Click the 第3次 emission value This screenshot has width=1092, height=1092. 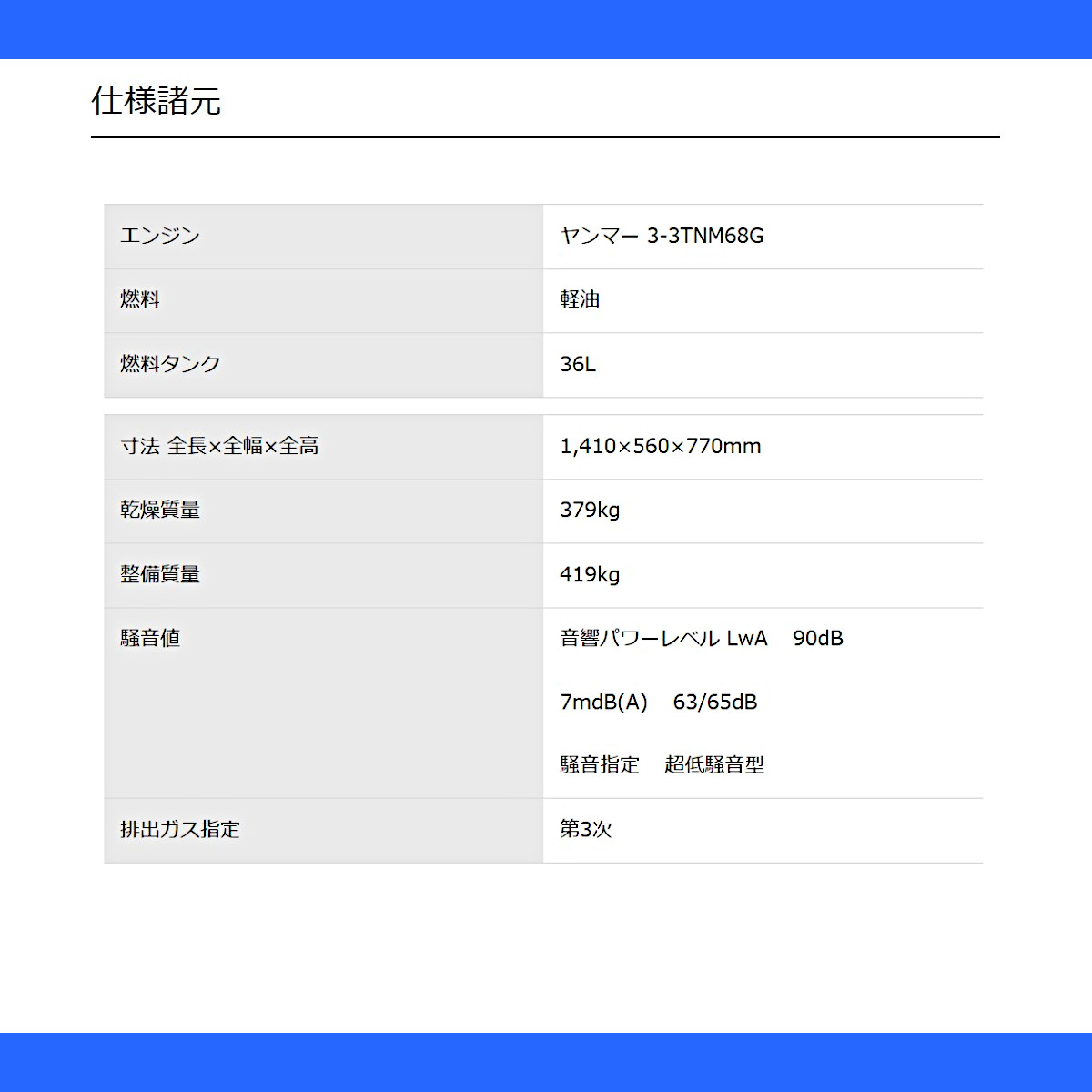586,829
